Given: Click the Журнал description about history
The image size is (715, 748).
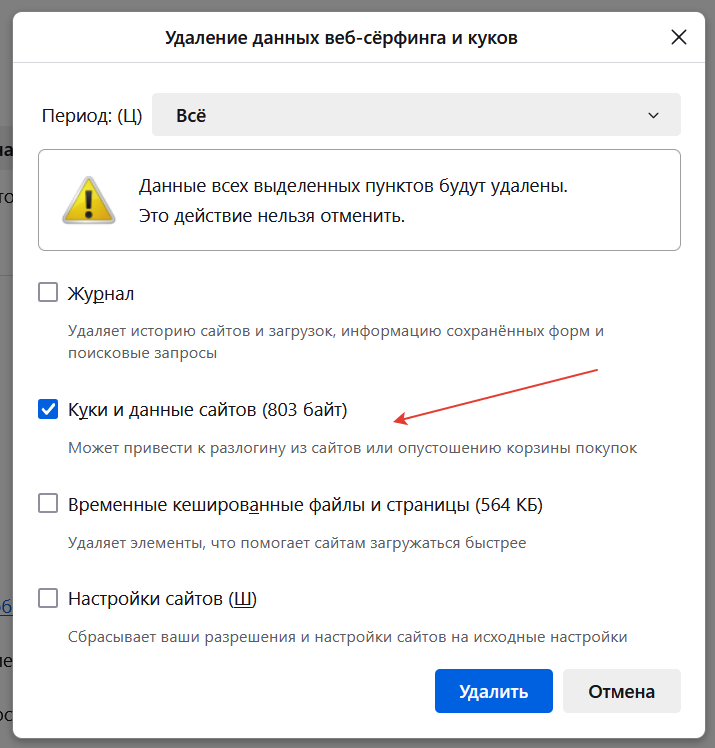Looking at the screenshot, I should pos(336,342).
